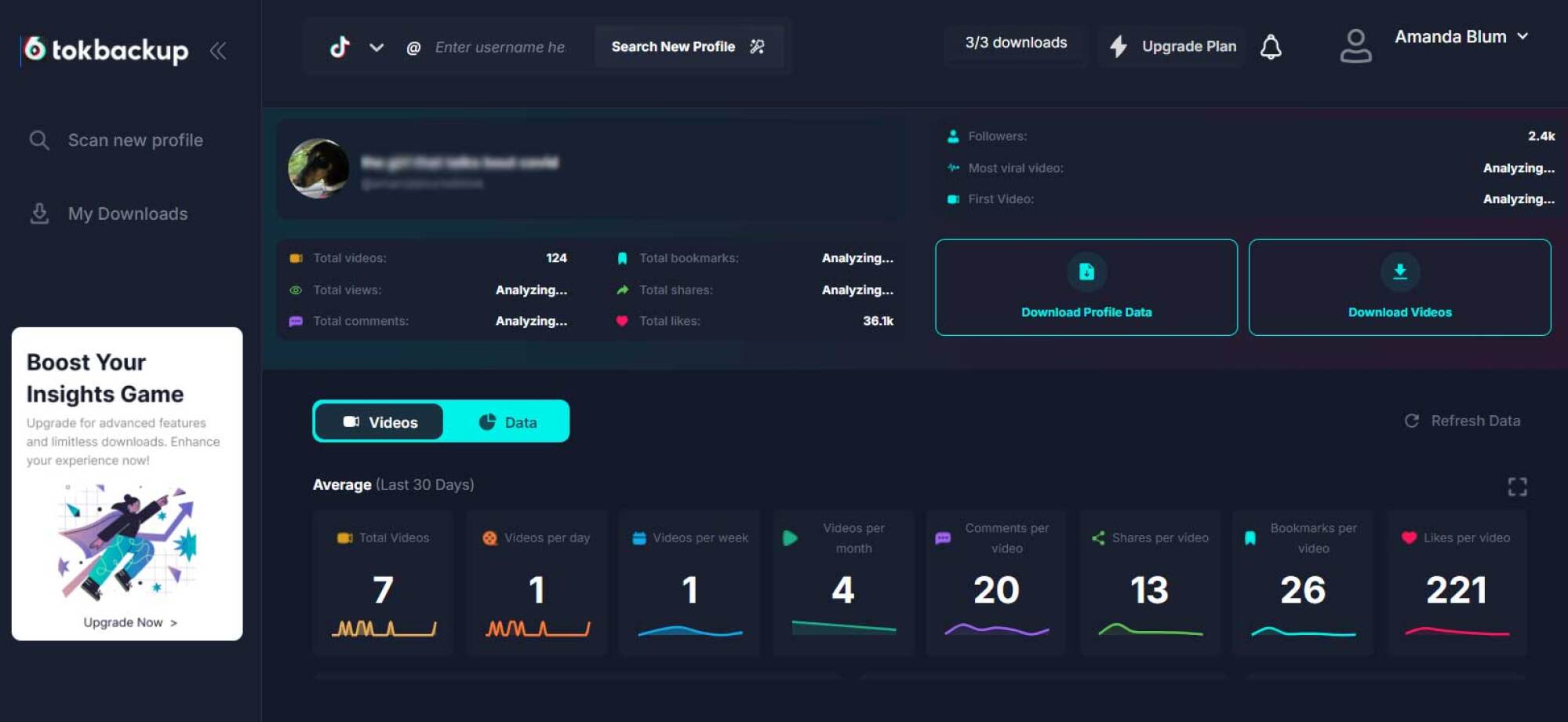Click the Comments per video chat icon
Image resolution: width=1568 pixels, height=722 pixels.
(x=943, y=538)
